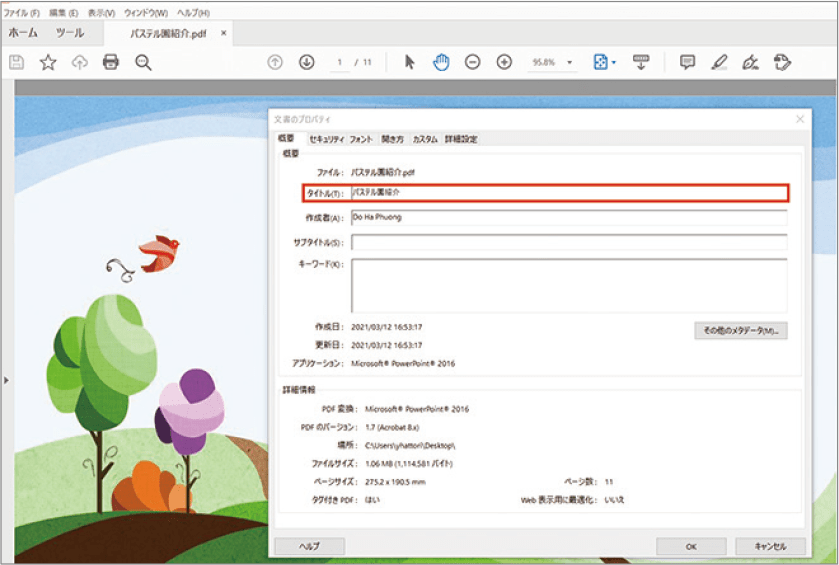Close the パステル園紹介.pdf tab
This screenshot has width=839, height=565.
pyautogui.click(x=224, y=33)
